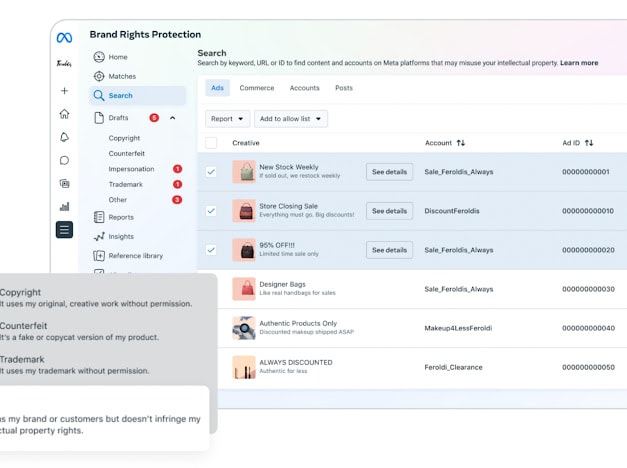Choose Counterfeit report reason

pyautogui.click(x=79, y=331)
